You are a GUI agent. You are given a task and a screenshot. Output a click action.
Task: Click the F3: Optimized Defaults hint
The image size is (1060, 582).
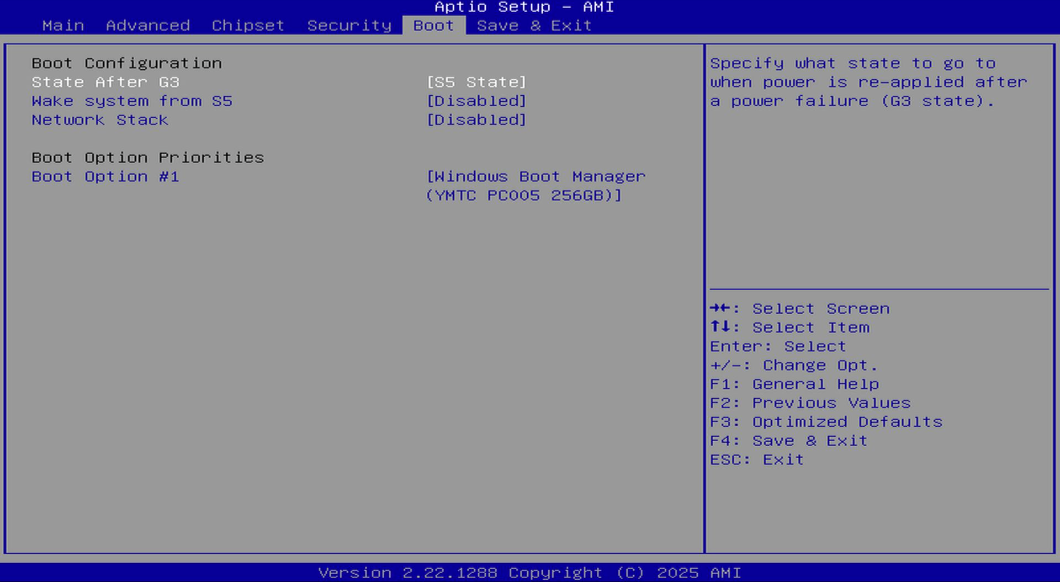[826, 422]
